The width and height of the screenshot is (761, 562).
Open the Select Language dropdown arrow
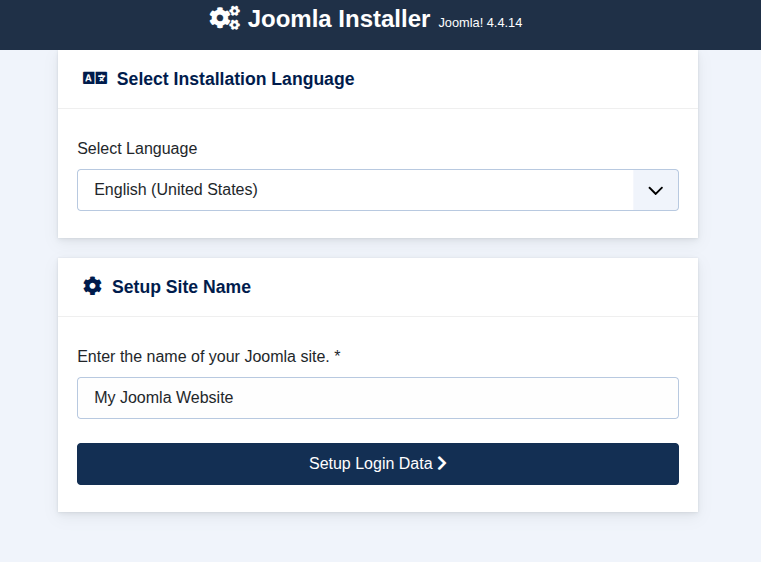655,190
